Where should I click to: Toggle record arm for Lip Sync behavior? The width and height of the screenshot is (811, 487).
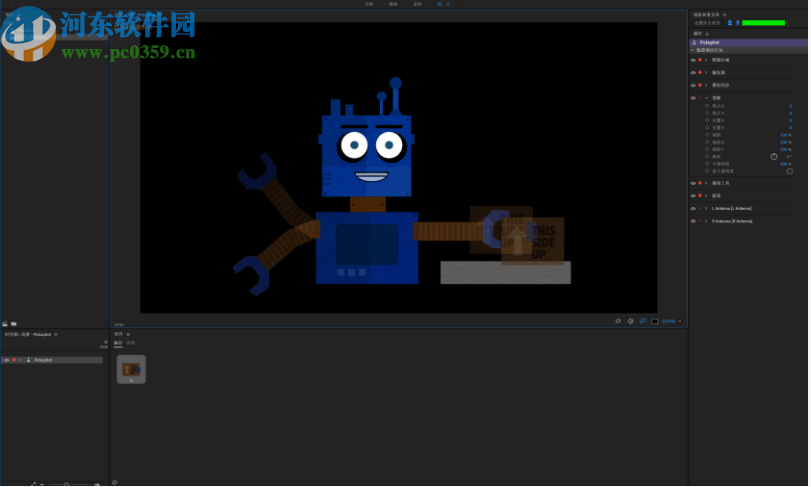click(700, 85)
